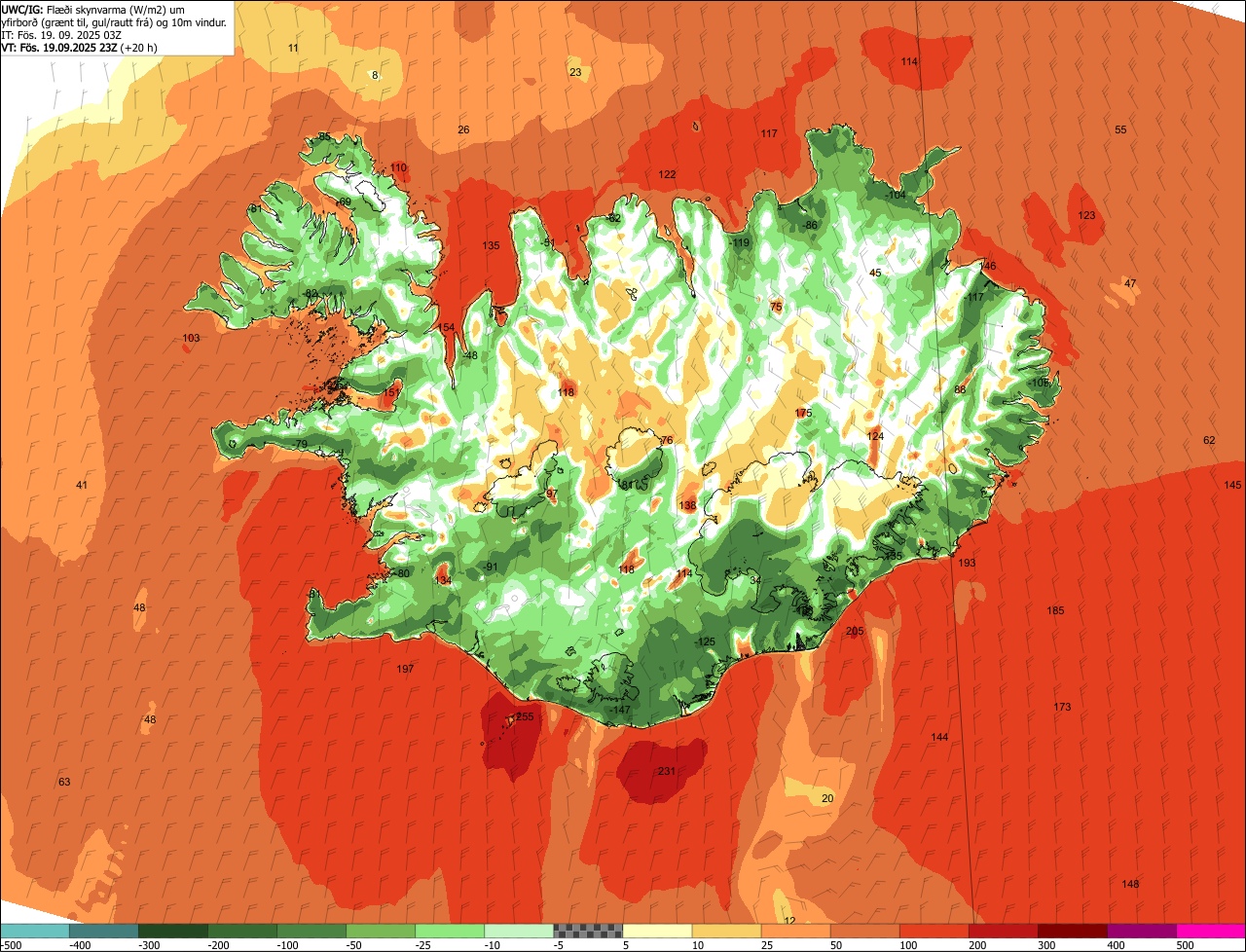
Task: Click the legend swatch between -100 and -50
Action: point(311,931)
